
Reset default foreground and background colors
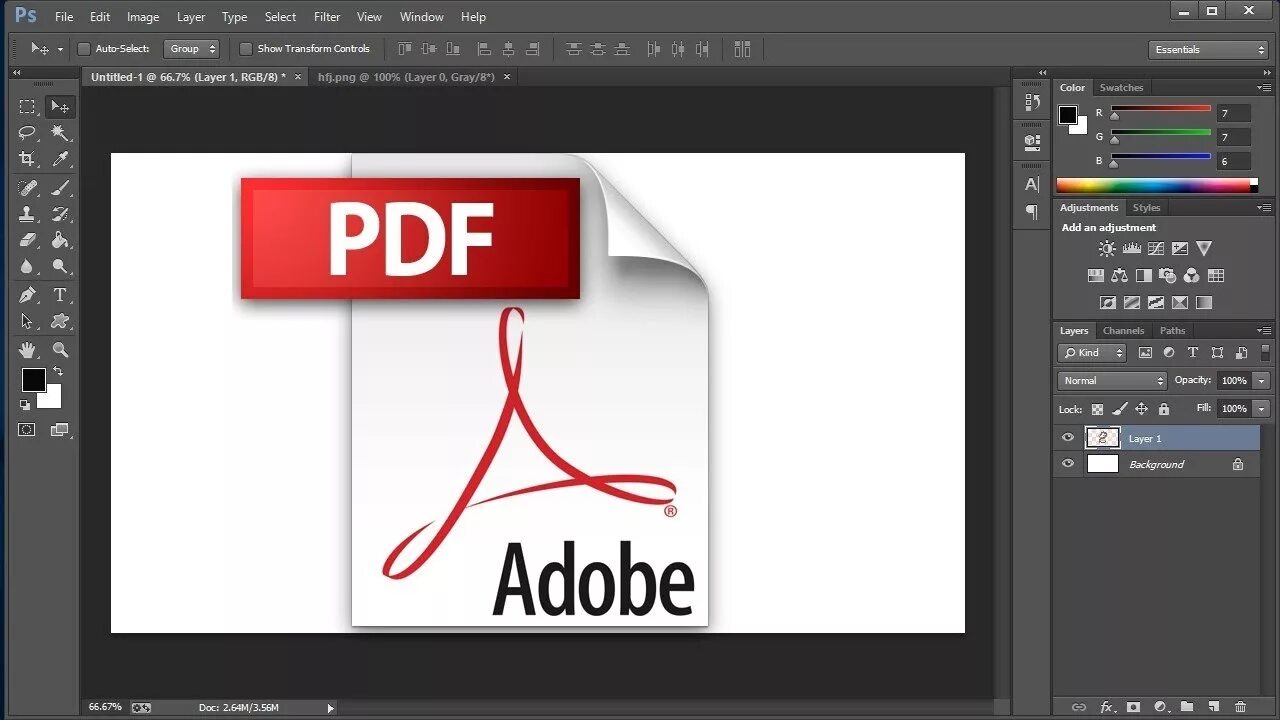point(25,405)
